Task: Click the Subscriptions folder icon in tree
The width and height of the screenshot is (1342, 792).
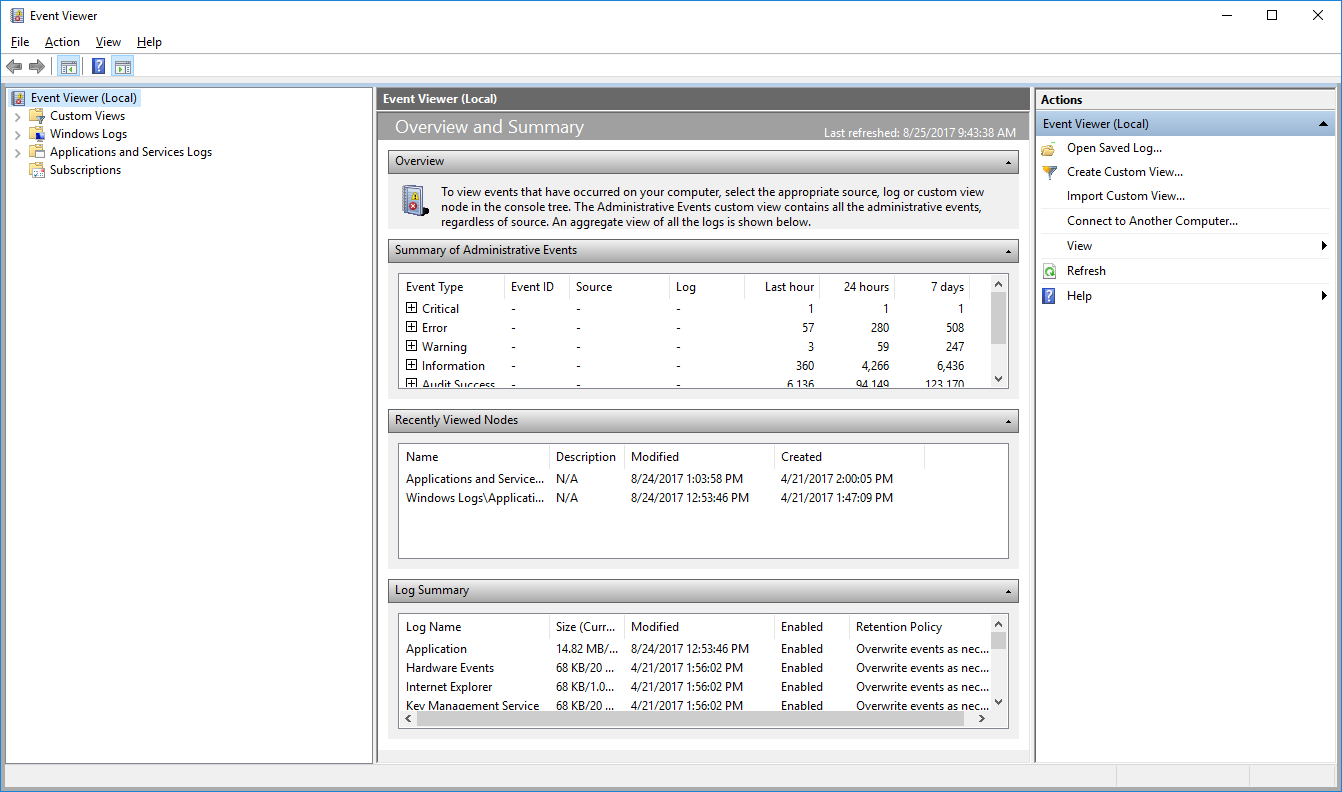Action: tap(37, 170)
